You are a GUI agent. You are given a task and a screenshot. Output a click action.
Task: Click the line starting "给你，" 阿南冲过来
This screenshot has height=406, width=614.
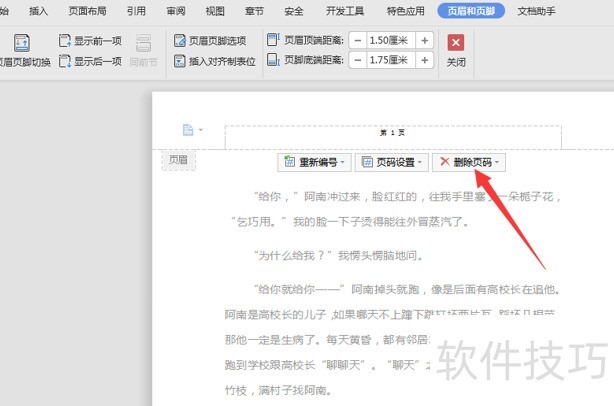tap(407, 196)
